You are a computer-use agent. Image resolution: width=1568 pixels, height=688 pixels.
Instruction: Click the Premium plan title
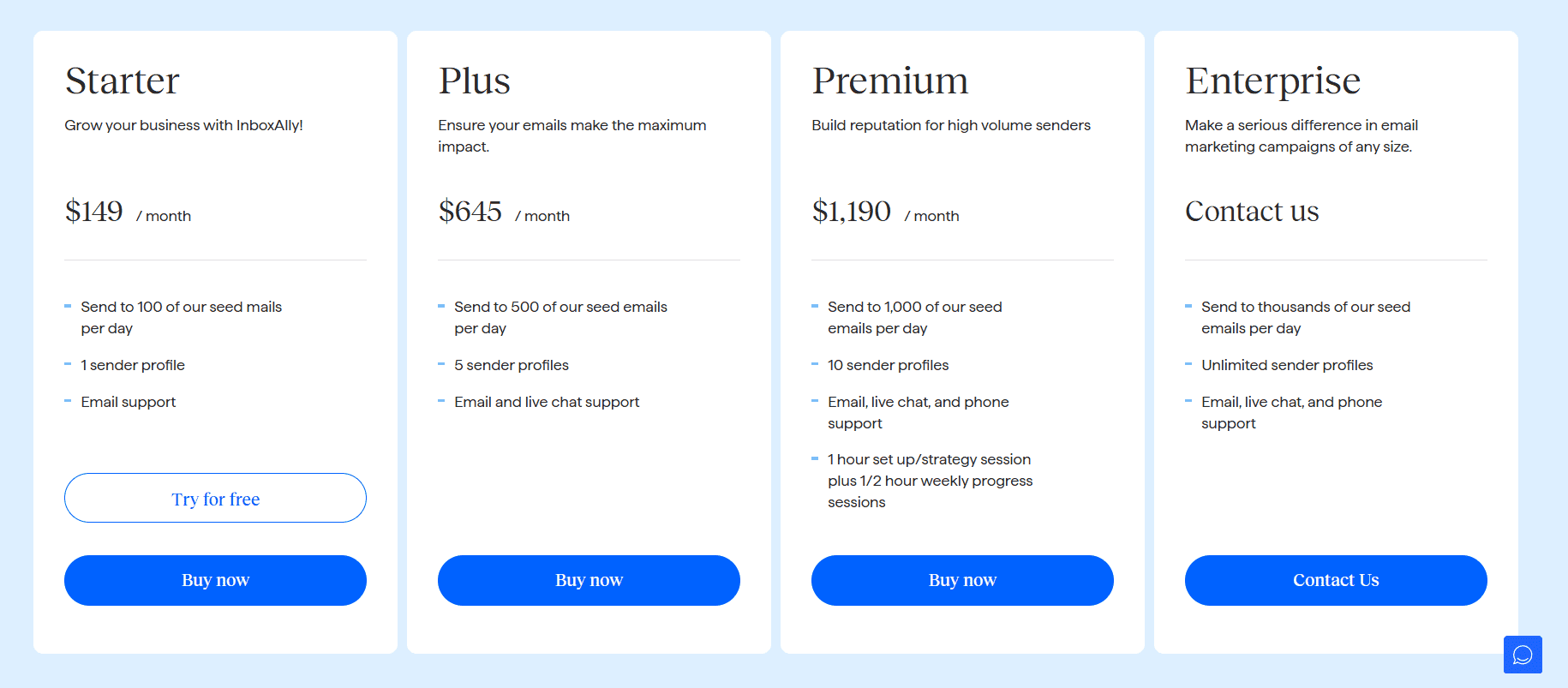890,81
